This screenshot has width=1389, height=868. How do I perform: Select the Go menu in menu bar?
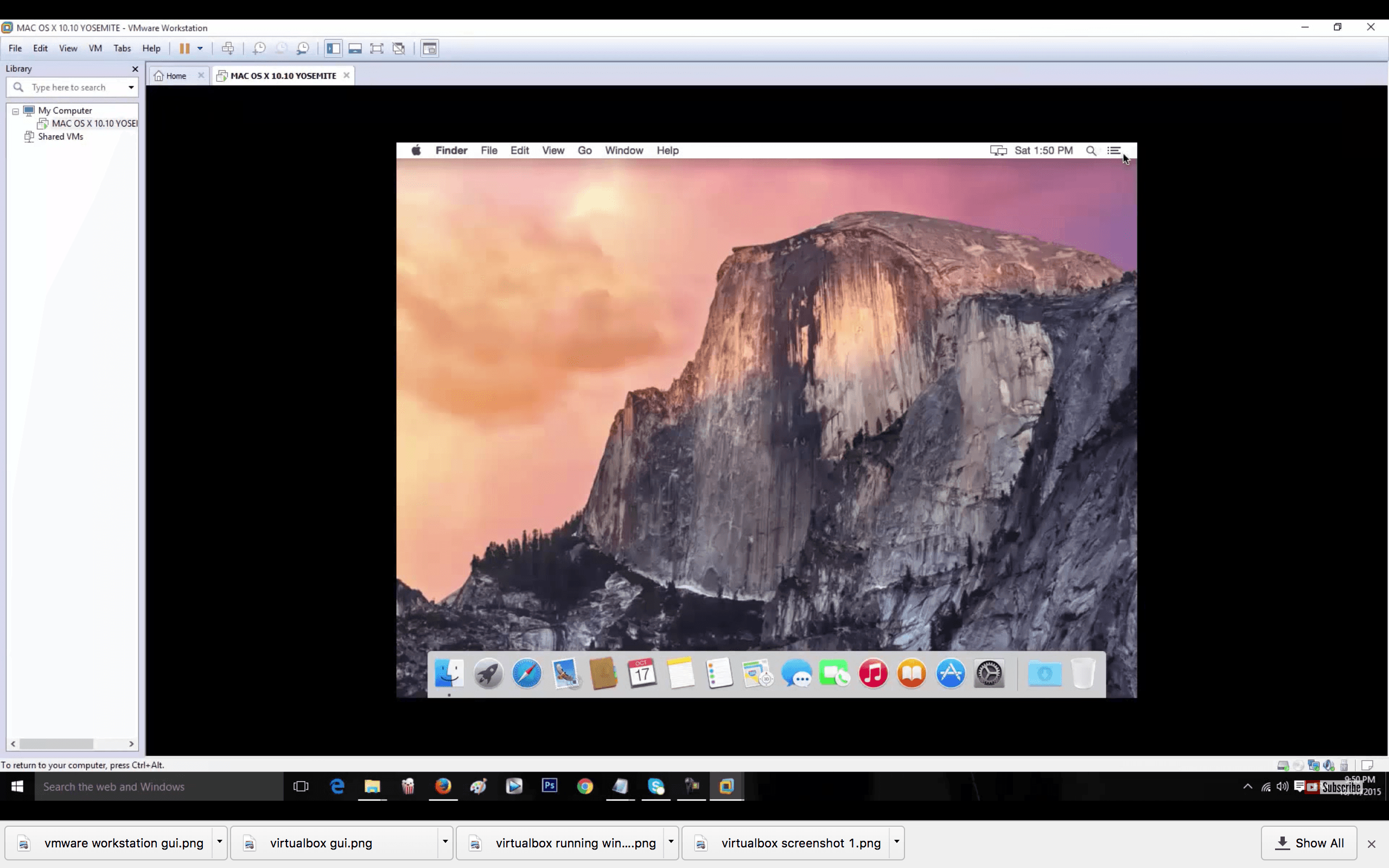pyautogui.click(x=585, y=150)
